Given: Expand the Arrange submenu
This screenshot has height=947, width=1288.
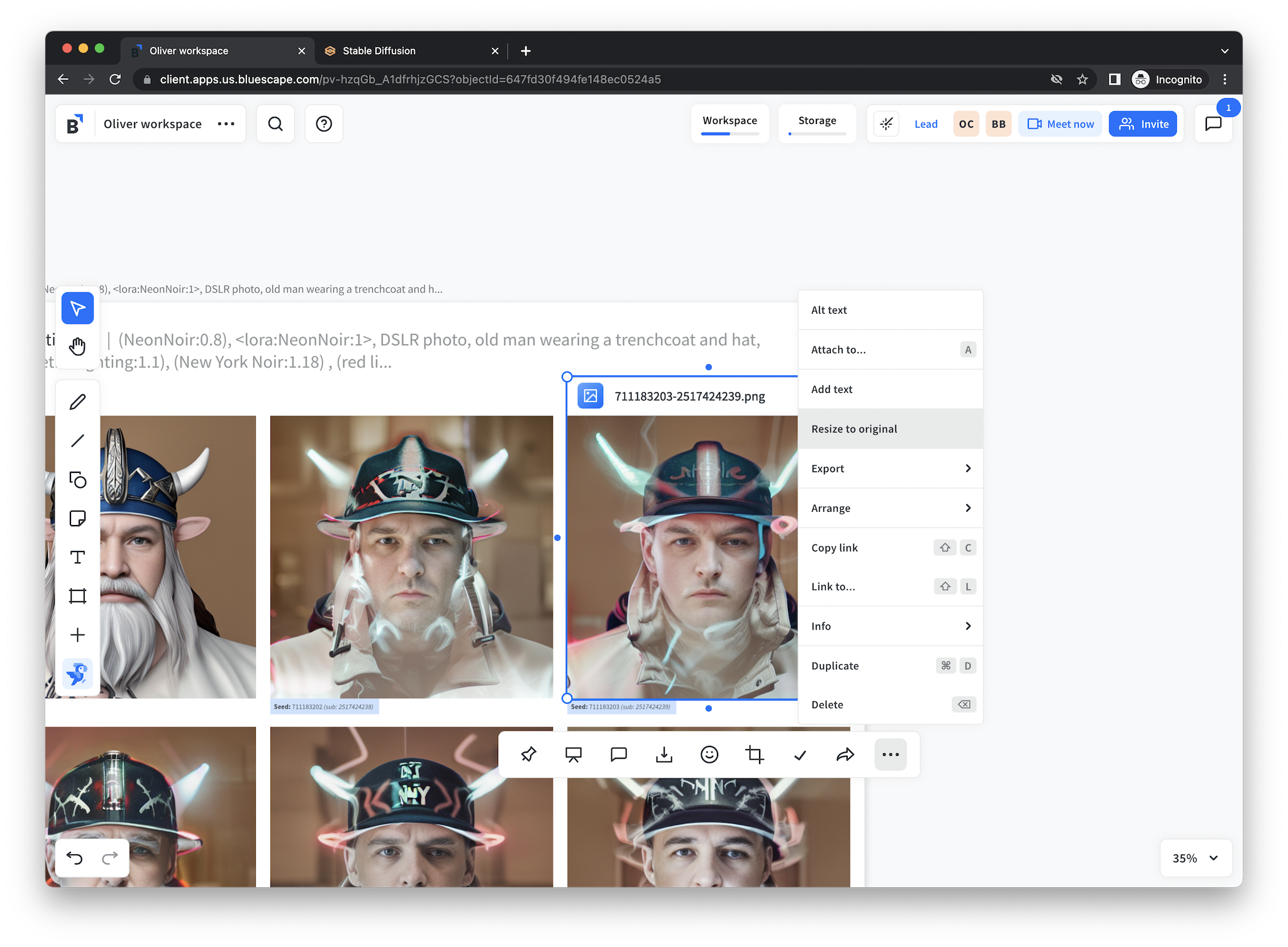Looking at the screenshot, I should tap(890, 508).
